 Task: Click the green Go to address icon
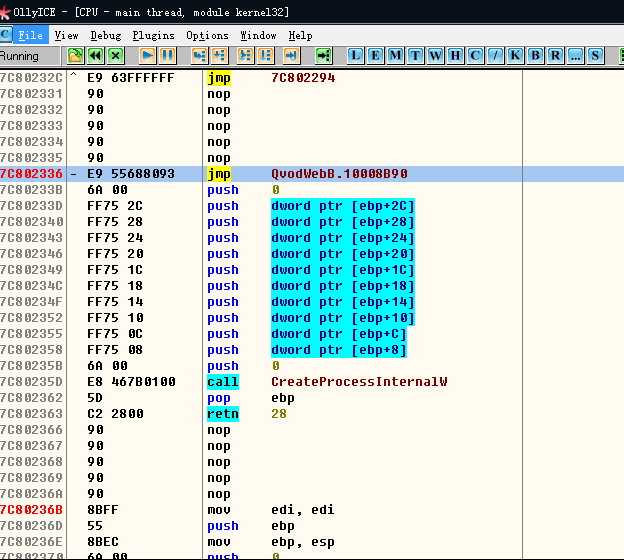click(323, 55)
